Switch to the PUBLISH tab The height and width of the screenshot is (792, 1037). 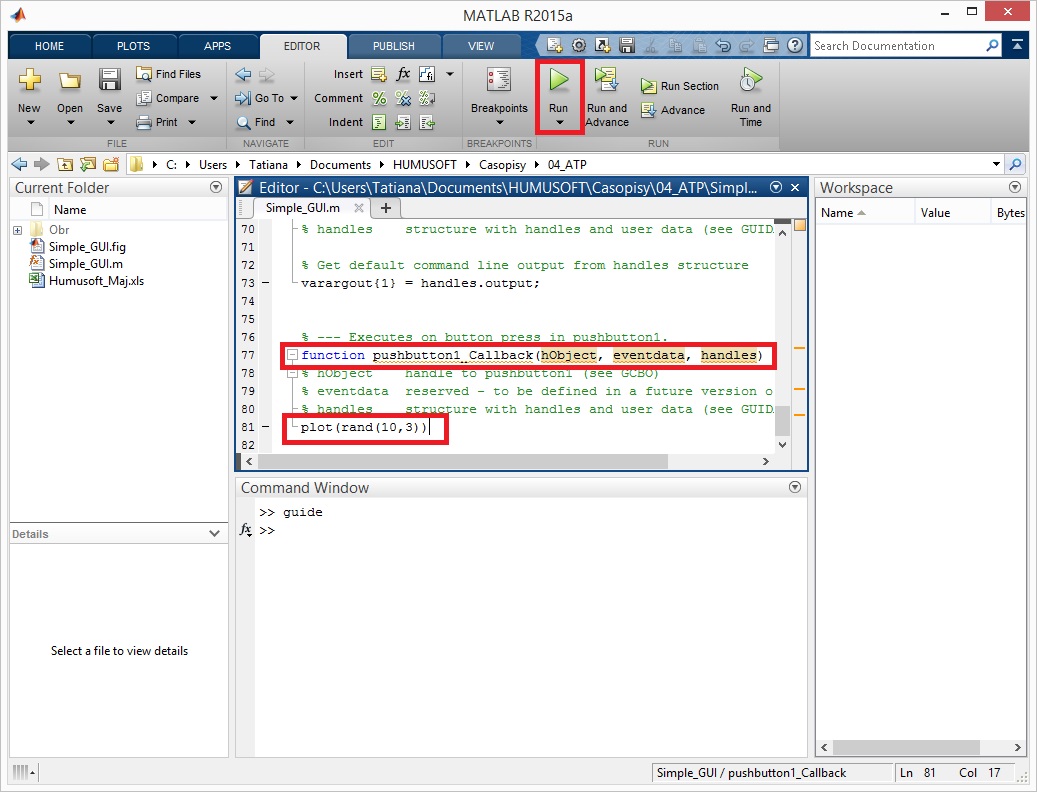(x=394, y=46)
